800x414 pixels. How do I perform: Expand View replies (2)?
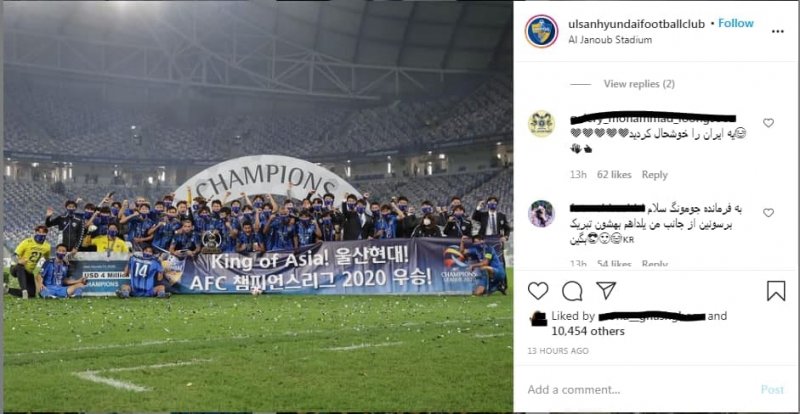[x=639, y=84]
